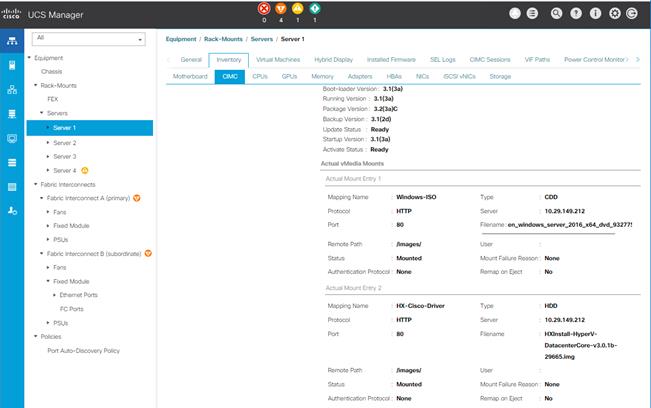
Task: Open the GPUs sub-tab
Action: click(289, 76)
